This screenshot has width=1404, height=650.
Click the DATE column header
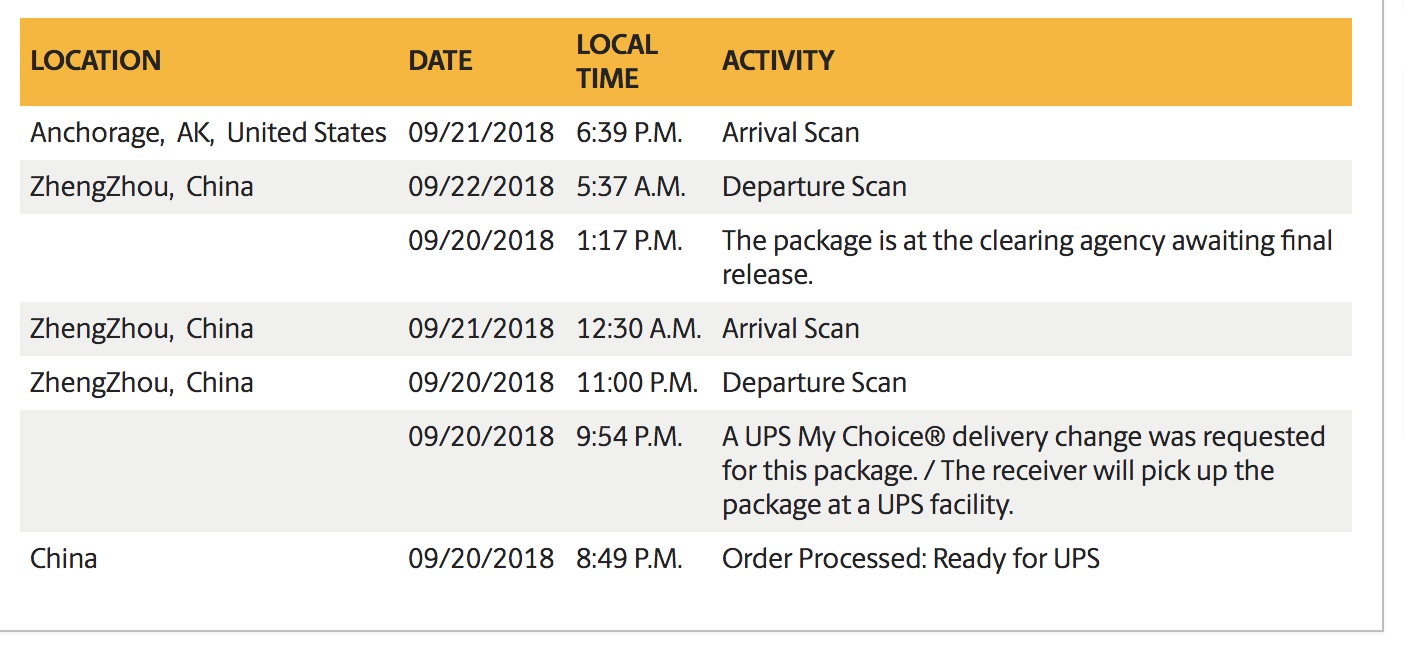(x=440, y=61)
